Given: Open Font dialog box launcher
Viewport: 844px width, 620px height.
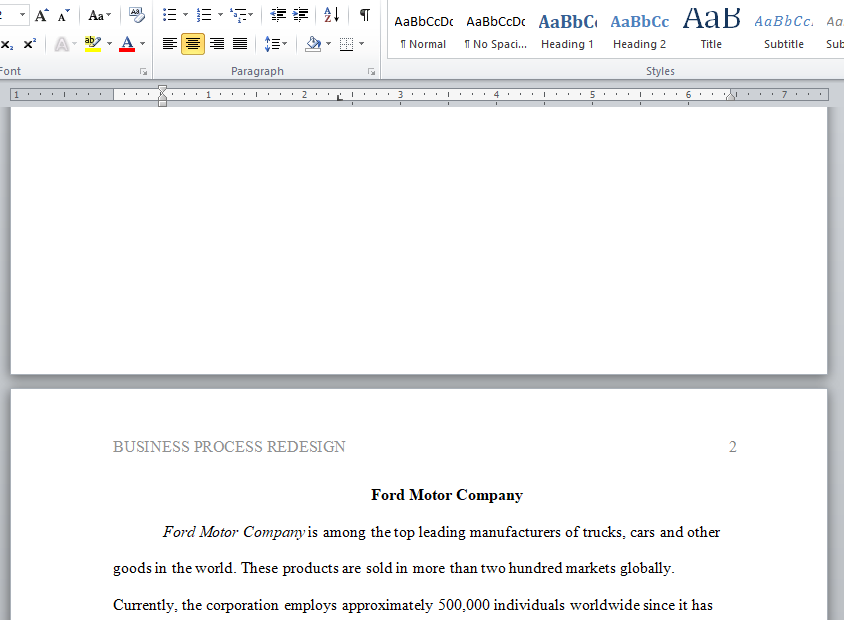Looking at the screenshot, I should pyautogui.click(x=143, y=72).
